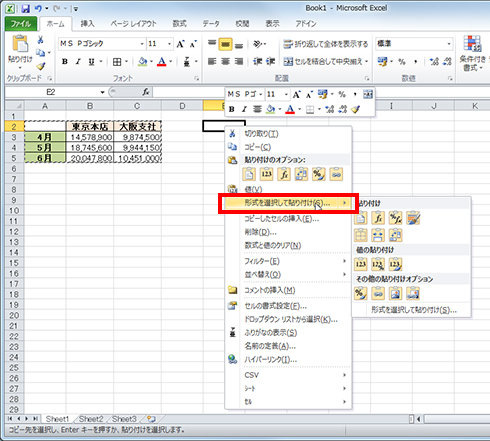Toggle Bold in the ribbon Font group
The width and height of the screenshot is (490, 441).
tap(65, 62)
